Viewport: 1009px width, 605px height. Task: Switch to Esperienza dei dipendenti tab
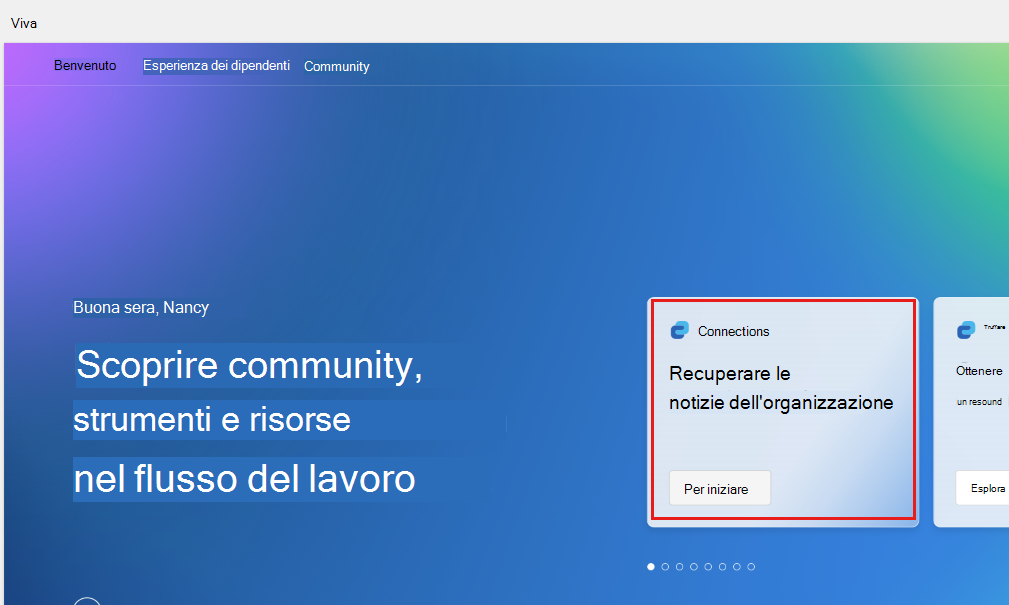[x=216, y=66]
